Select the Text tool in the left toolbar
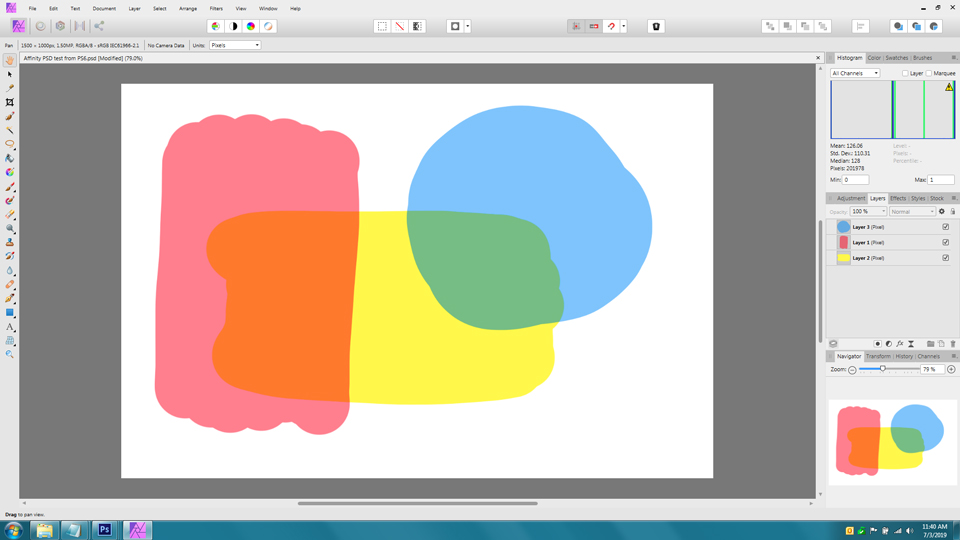Screen dimensions: 960x540 [x=10, y=327]
